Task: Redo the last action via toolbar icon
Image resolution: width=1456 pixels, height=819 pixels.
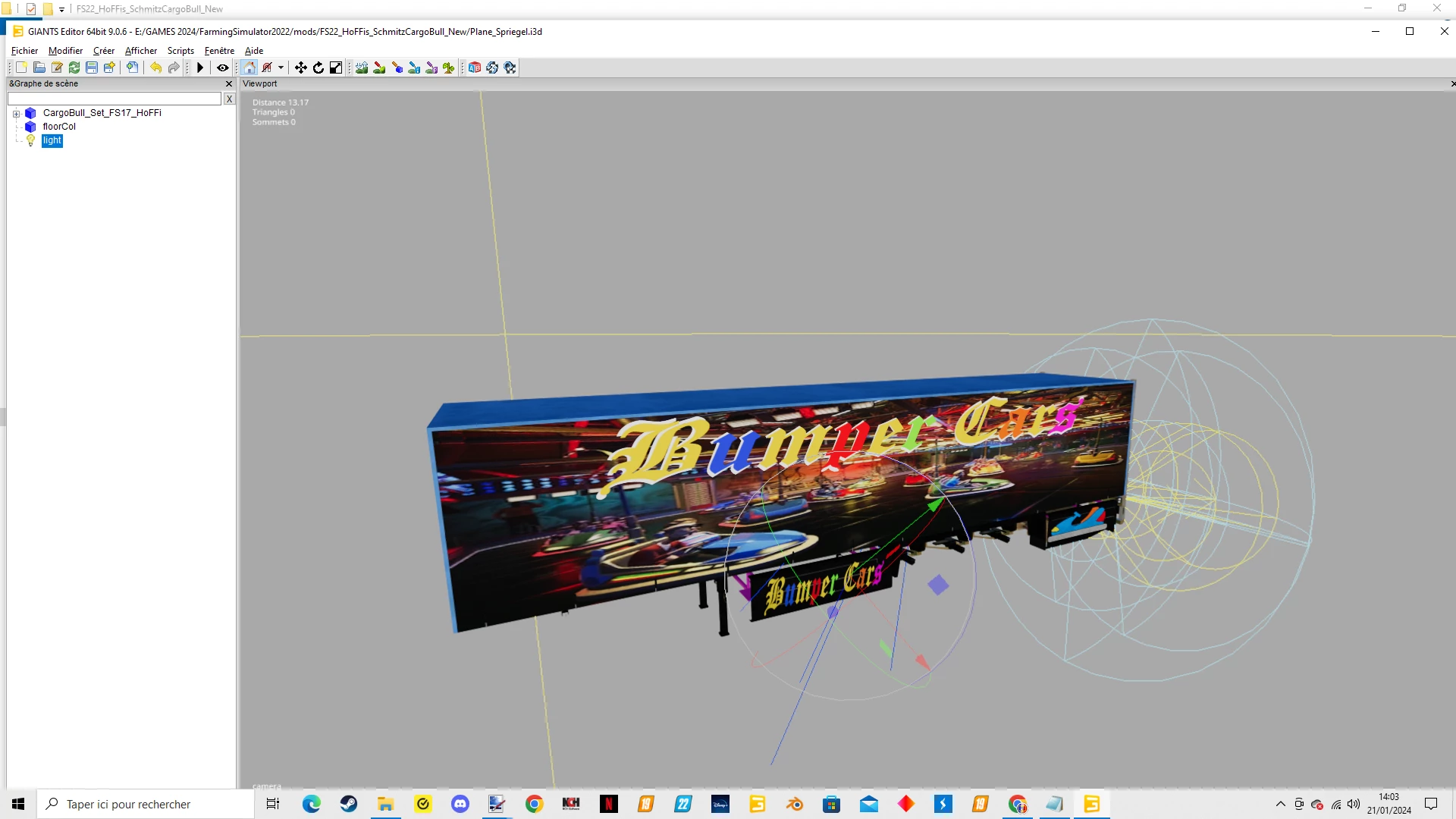Action: click(x=173, y=67)
